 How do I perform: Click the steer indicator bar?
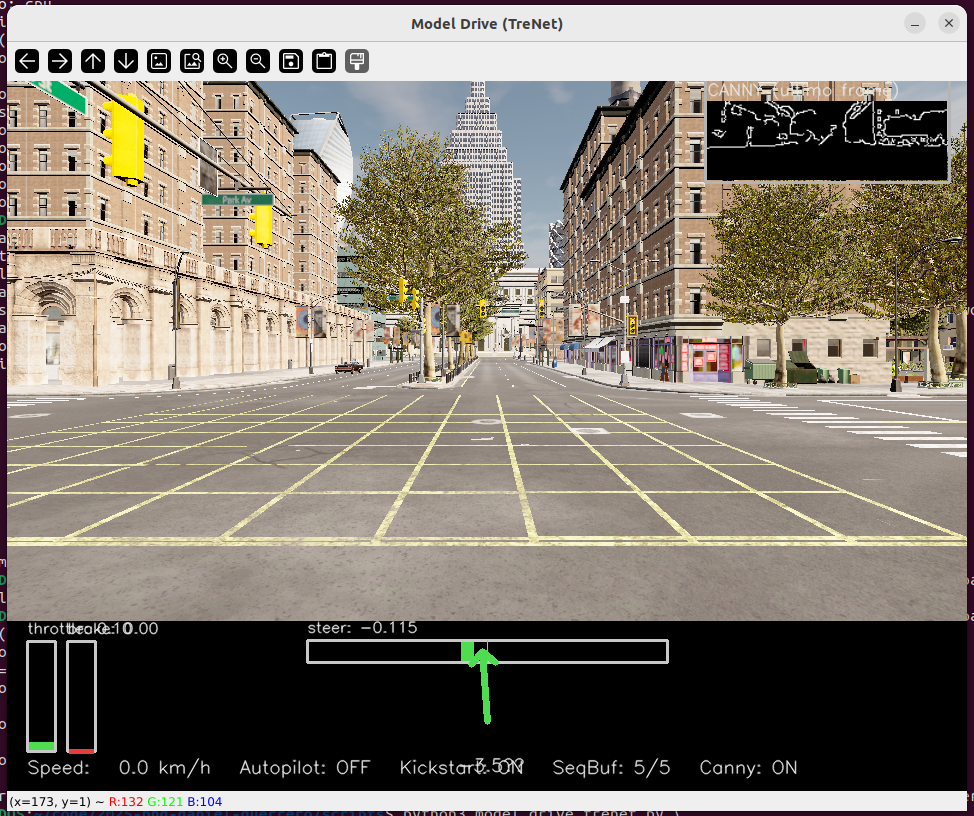click(487, 652)
